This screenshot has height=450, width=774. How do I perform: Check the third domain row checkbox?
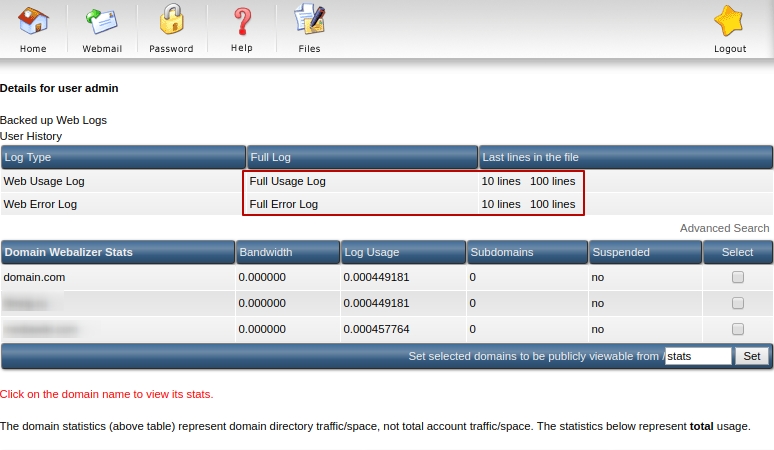pos(738,329)
